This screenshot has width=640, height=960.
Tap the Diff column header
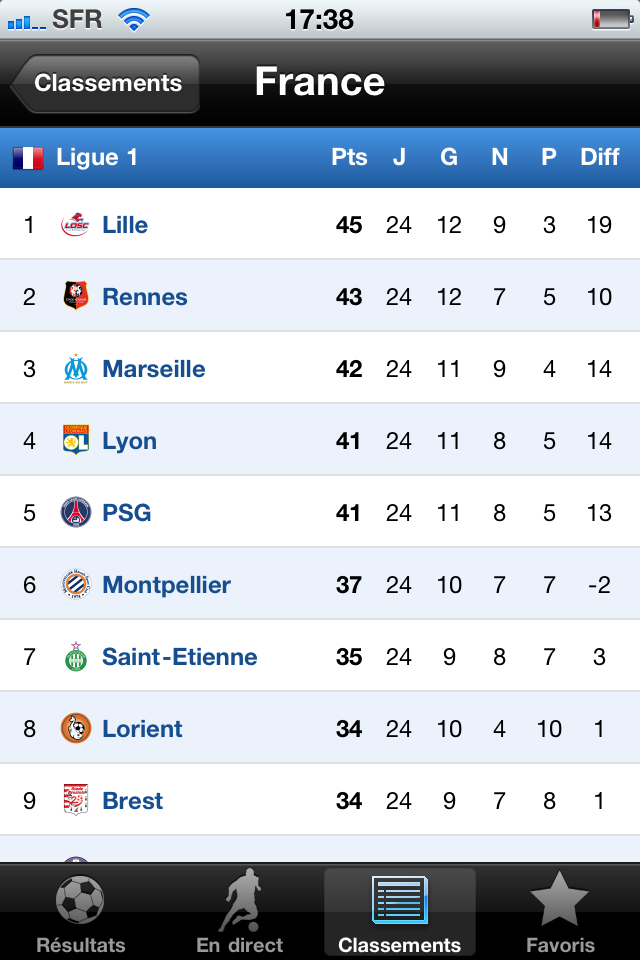600,157
